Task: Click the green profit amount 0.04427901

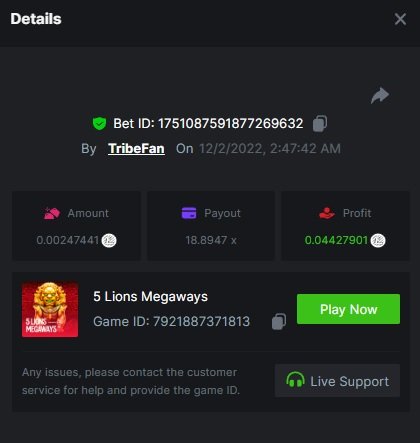Action: [336, 240]
